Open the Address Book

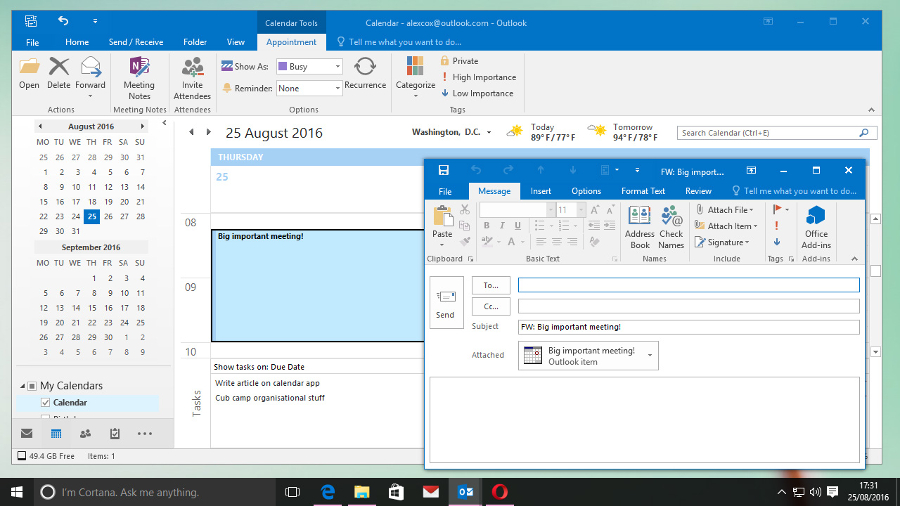(x=639, y=227)
